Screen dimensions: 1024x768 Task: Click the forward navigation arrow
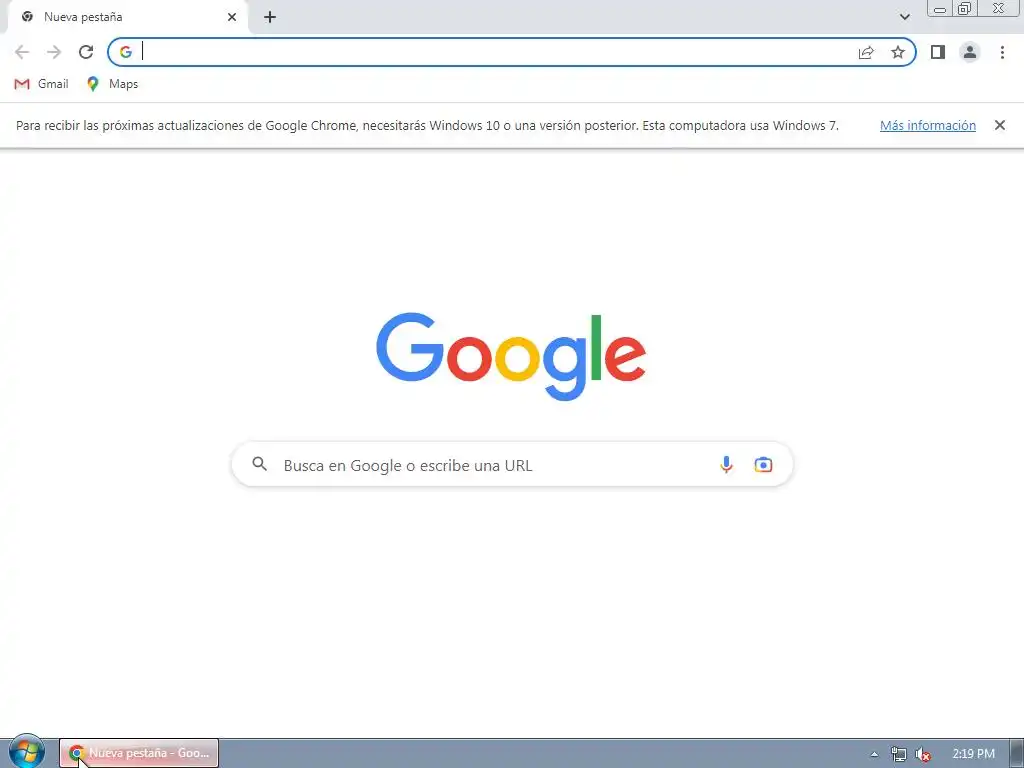tap(54, 52)
